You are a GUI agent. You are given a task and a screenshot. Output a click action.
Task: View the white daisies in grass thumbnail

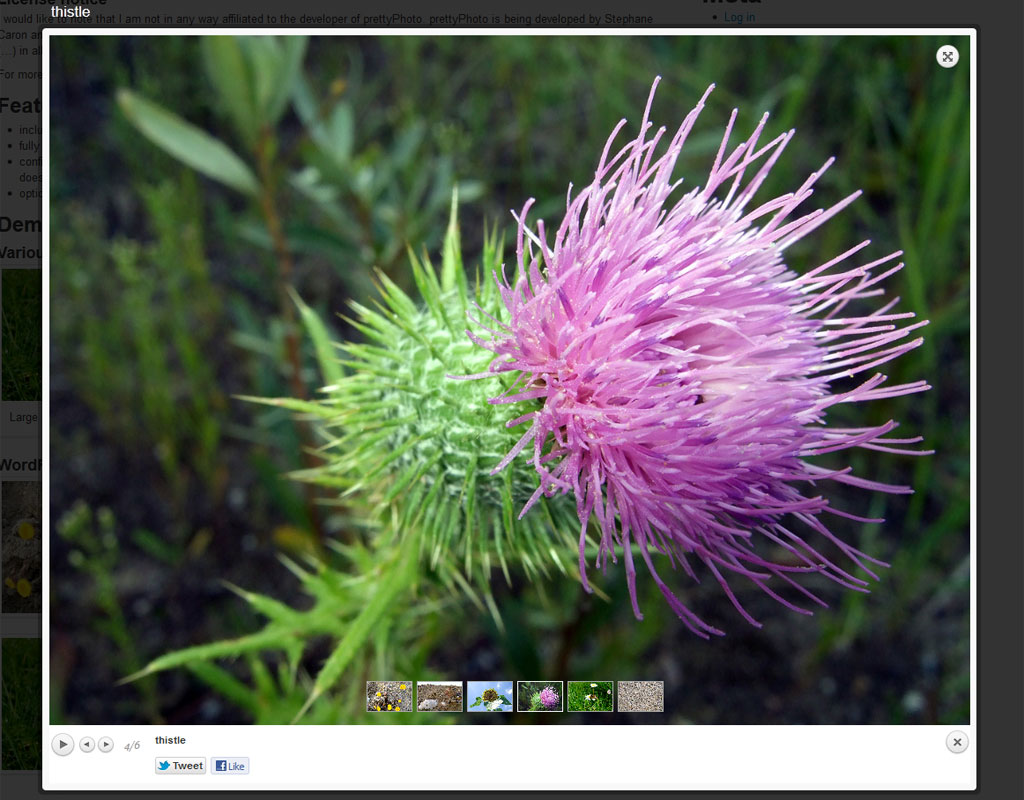click(590, 696)
